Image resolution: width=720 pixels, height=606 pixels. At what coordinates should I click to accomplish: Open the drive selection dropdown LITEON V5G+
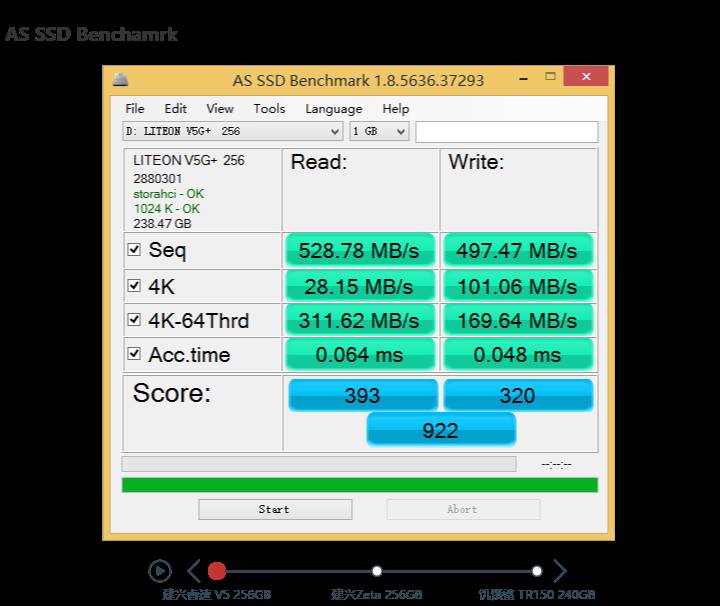[x=233, y=131]
